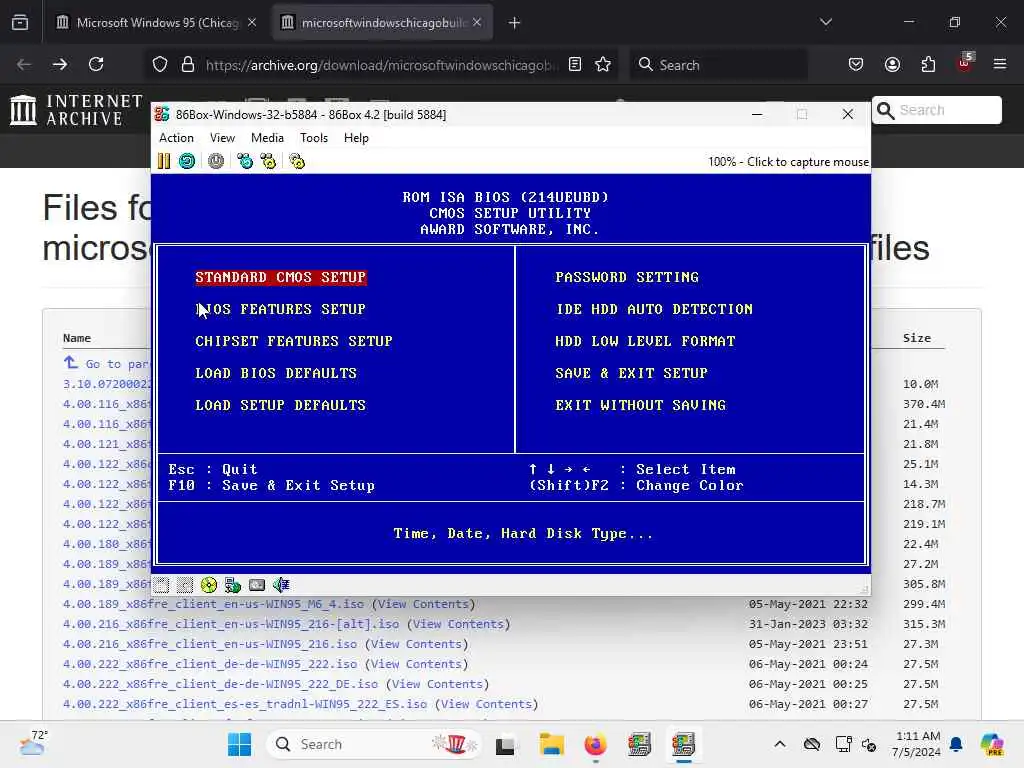Viewport: 1024px width, 768px height.
Task: Select BIOS FEATURES SETUP entry
Action: [x=281, y=310]
